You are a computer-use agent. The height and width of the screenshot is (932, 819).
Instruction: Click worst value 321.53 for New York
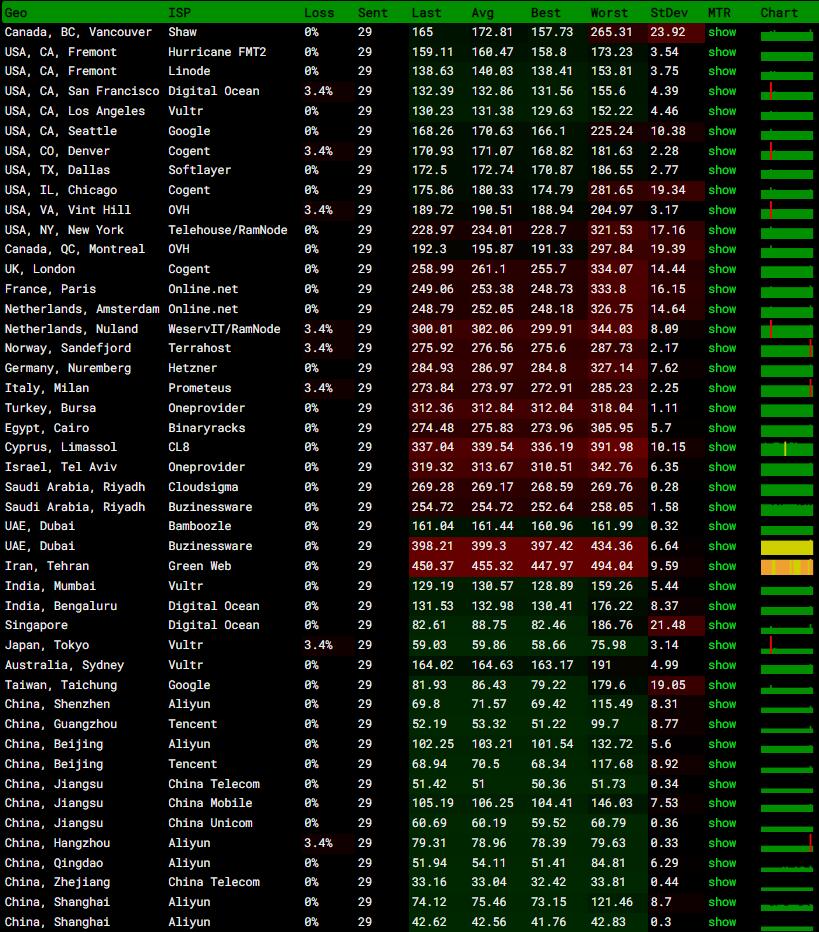click(612, 230)
